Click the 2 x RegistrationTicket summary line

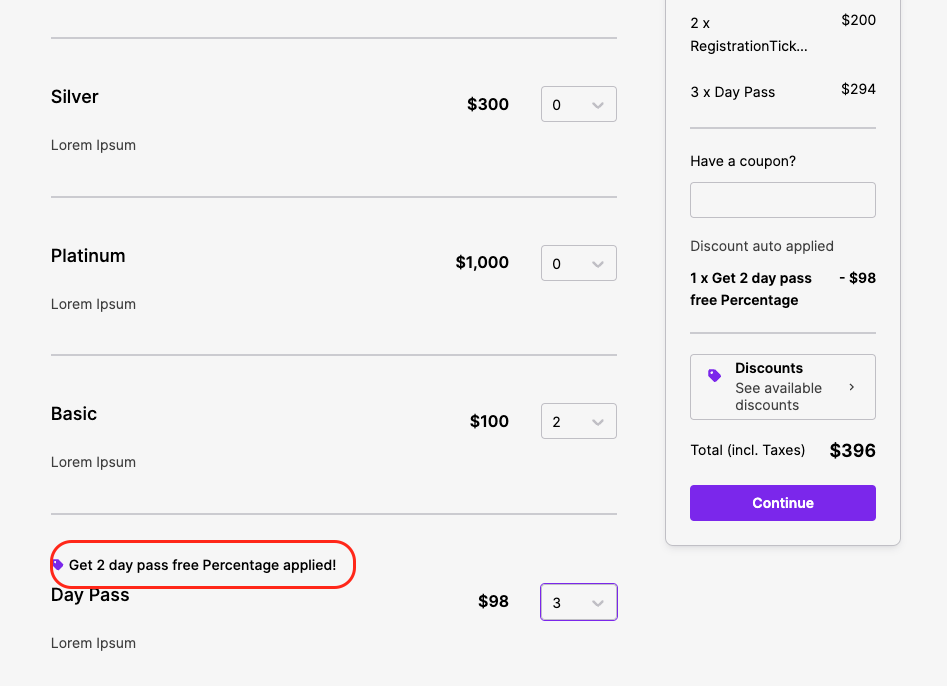click(x=749, y=34)
